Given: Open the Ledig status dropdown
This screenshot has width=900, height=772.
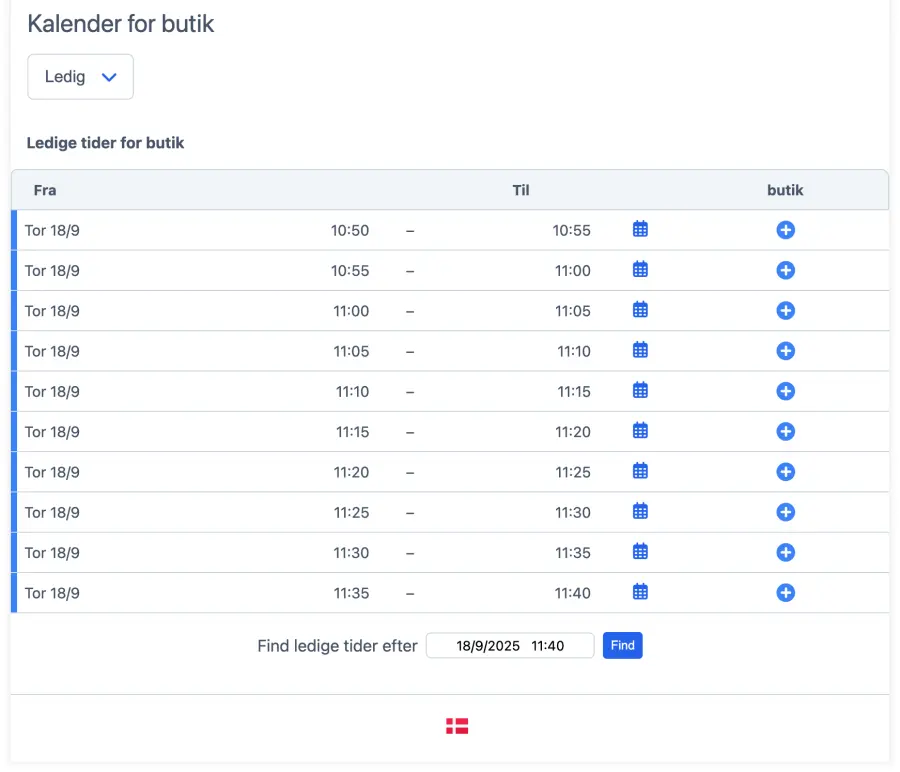Looking at the screenshot, I should click(x=80, y=76).
